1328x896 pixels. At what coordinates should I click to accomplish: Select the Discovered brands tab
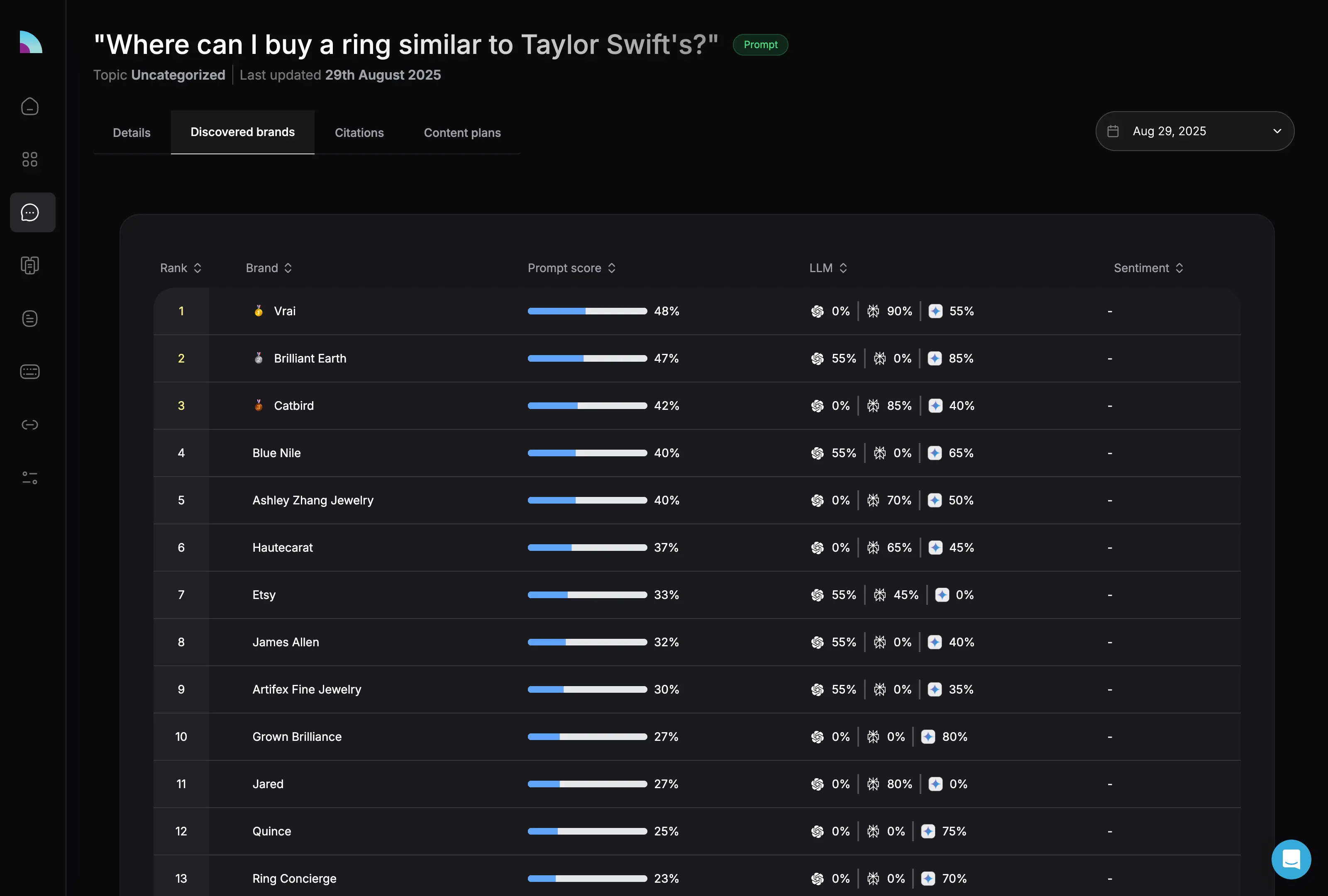(x=242, y=132)
